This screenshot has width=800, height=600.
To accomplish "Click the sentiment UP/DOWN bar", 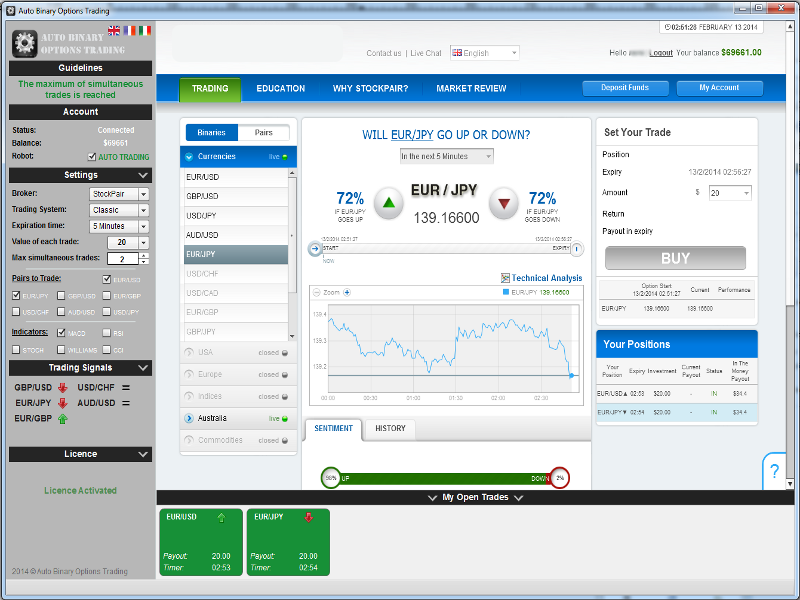I will pos(445,478).
